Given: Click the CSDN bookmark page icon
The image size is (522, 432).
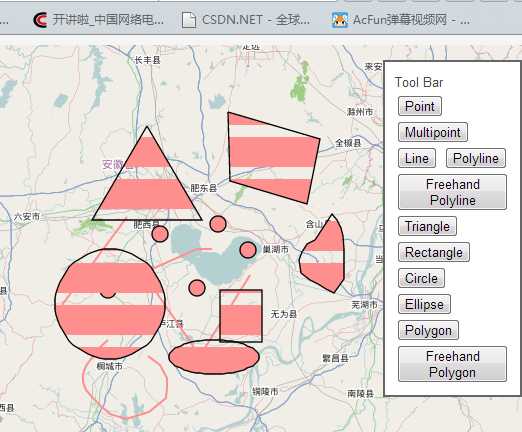Looking at the screenshot, I should (x=189, y=20).
